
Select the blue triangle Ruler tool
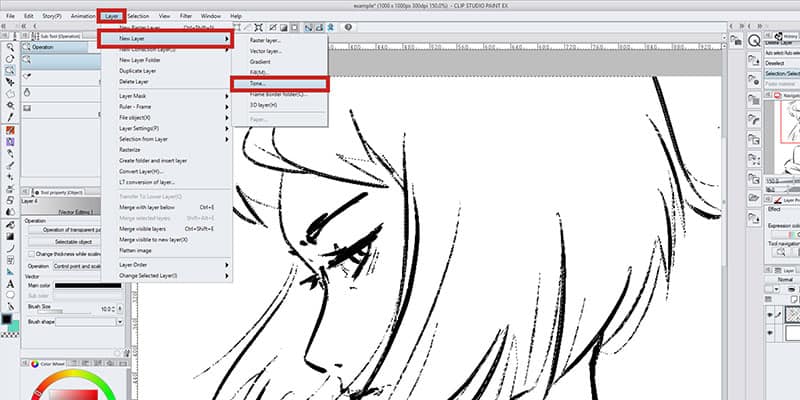pos(10,271)
